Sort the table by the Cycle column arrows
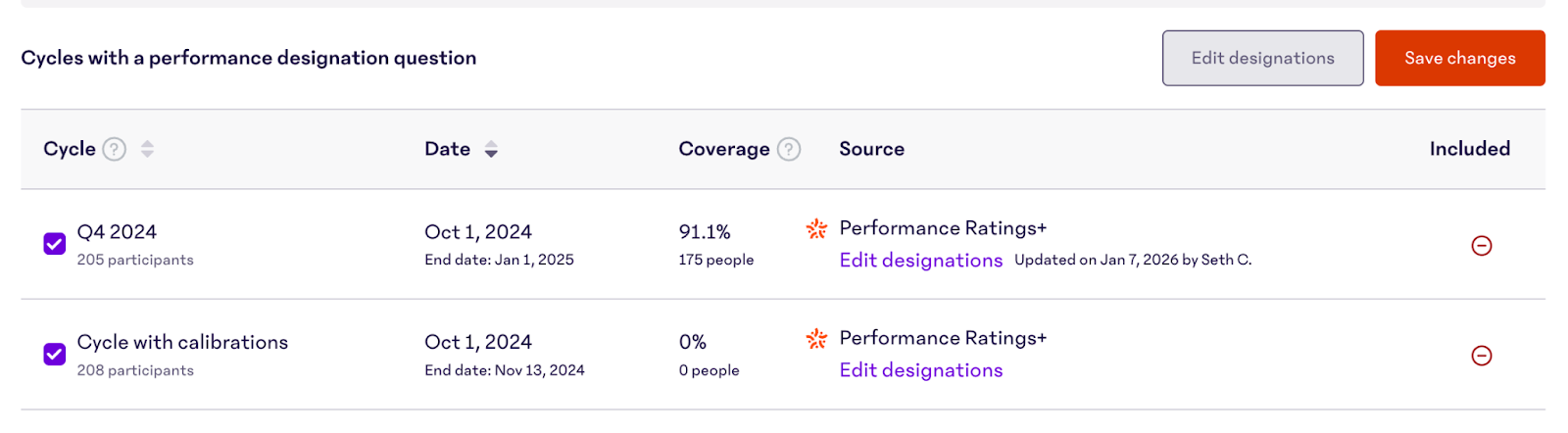 tap(147, 149)
